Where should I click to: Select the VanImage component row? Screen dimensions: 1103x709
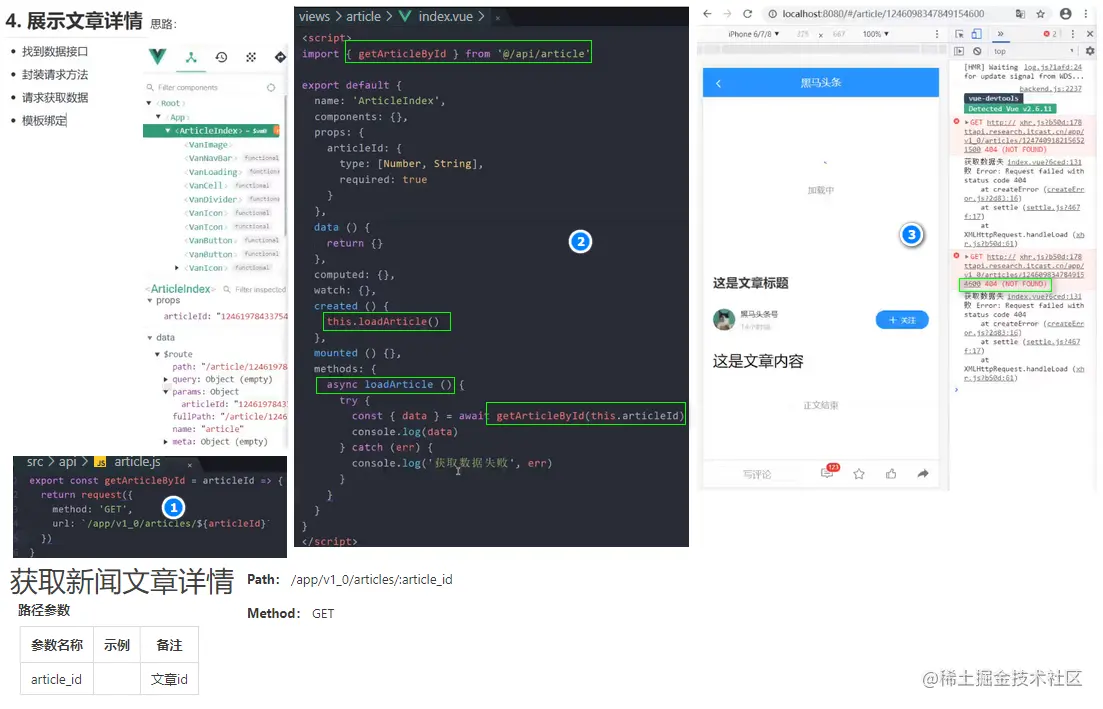(x=206, y=144)
